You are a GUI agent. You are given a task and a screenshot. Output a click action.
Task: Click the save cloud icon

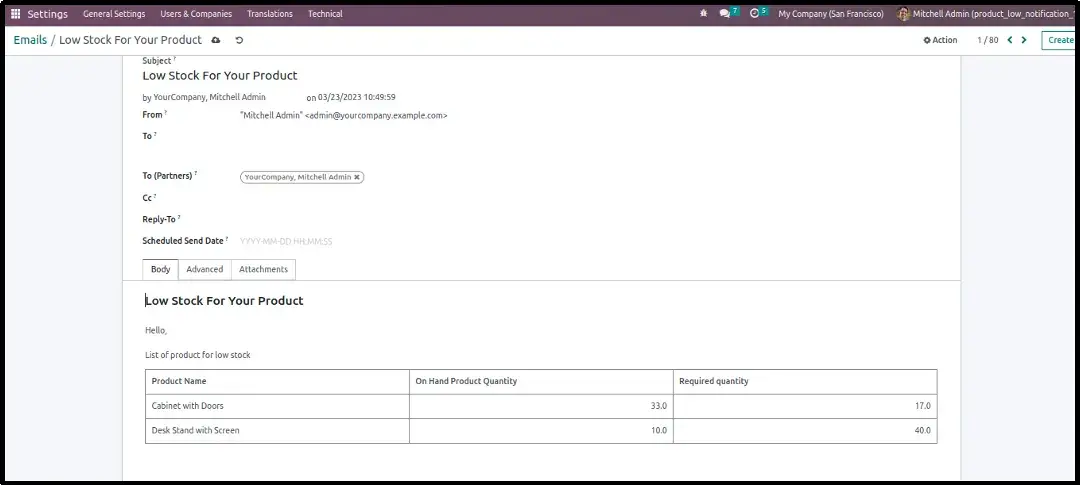tap(216, 41)
